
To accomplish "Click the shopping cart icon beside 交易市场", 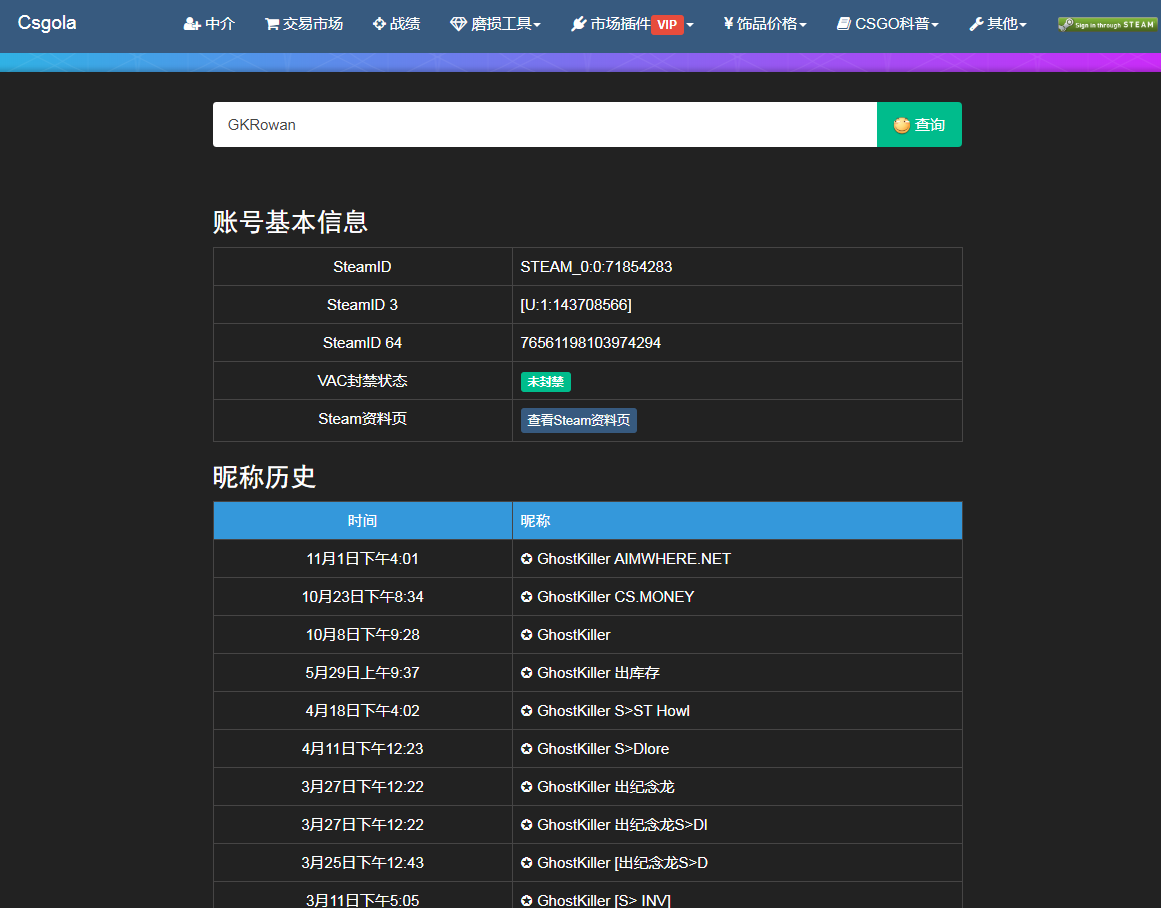I will (x=272, y=24).
